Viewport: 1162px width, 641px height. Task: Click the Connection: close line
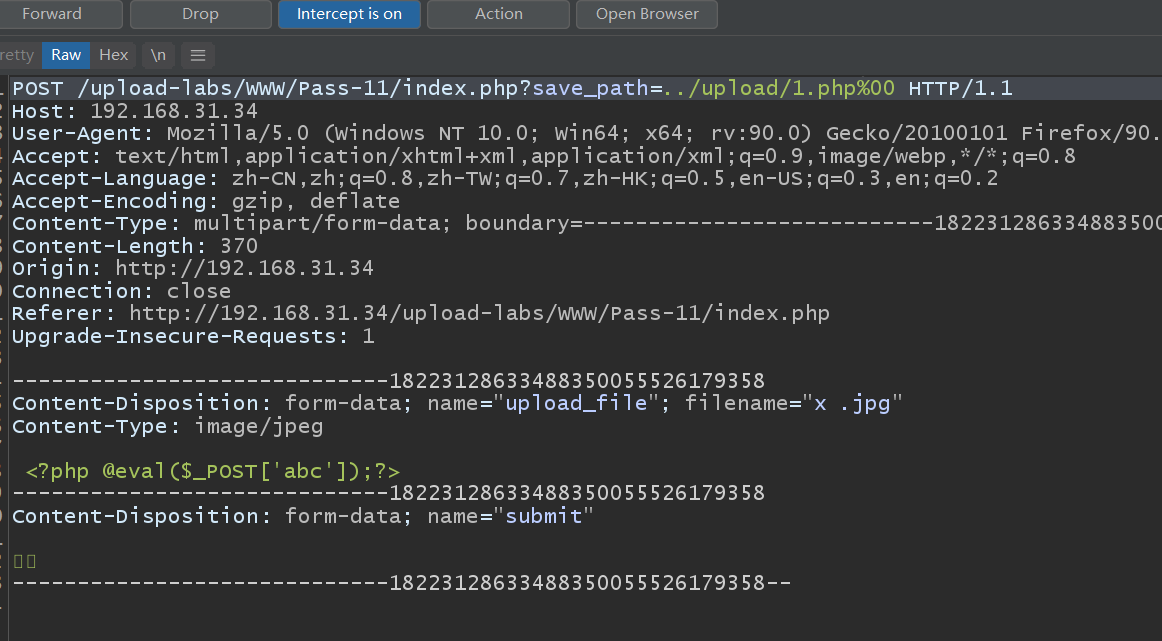point(121,291)
